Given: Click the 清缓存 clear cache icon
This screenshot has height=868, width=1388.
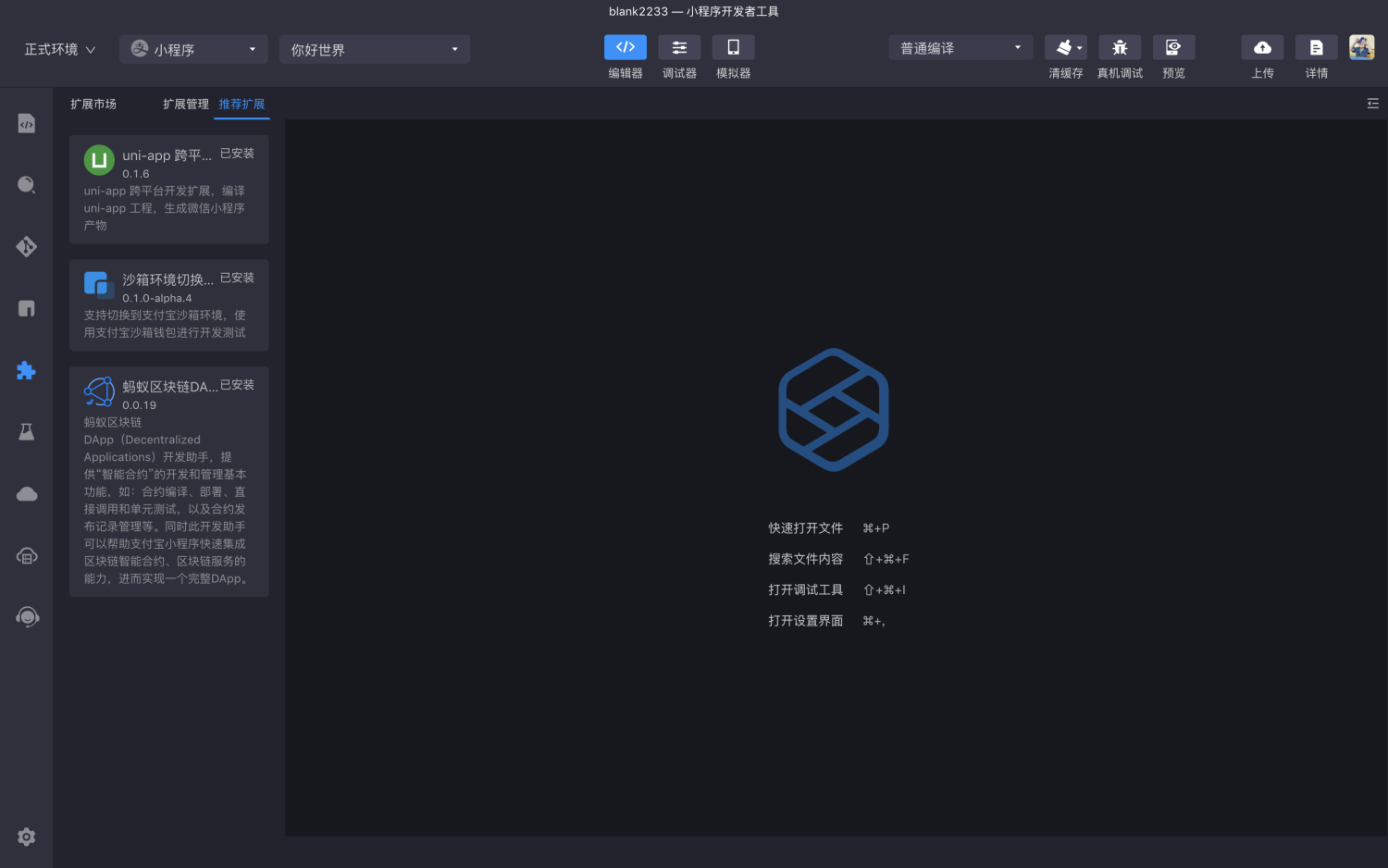Looking at the screenshot, I should coord(1066,47).
